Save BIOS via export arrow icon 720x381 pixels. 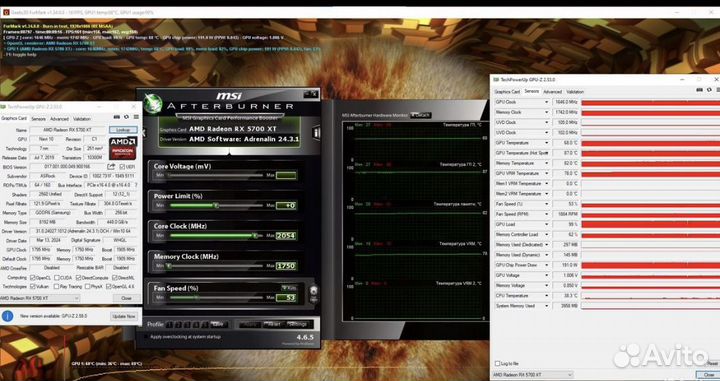(x=111, y=167)
